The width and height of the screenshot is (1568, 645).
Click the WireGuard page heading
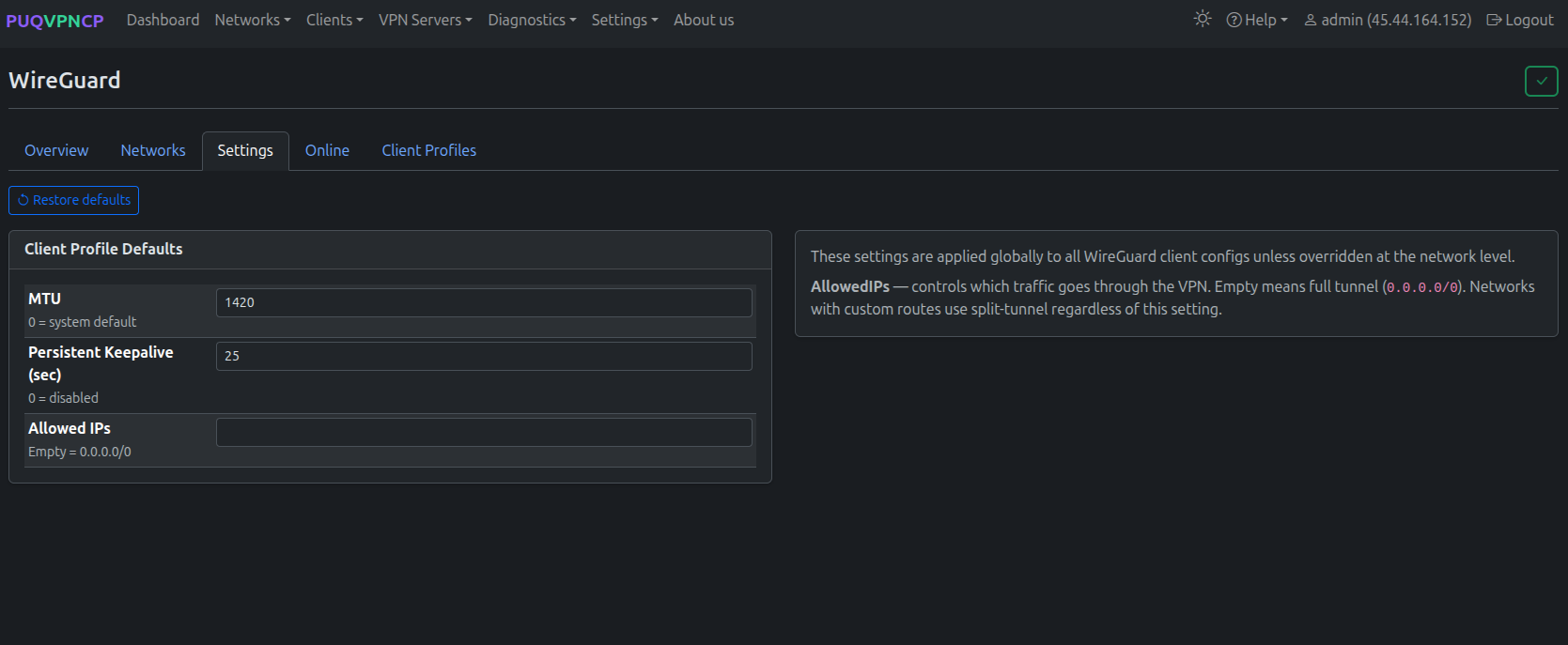pyautogui.click(x=65, y=81)
